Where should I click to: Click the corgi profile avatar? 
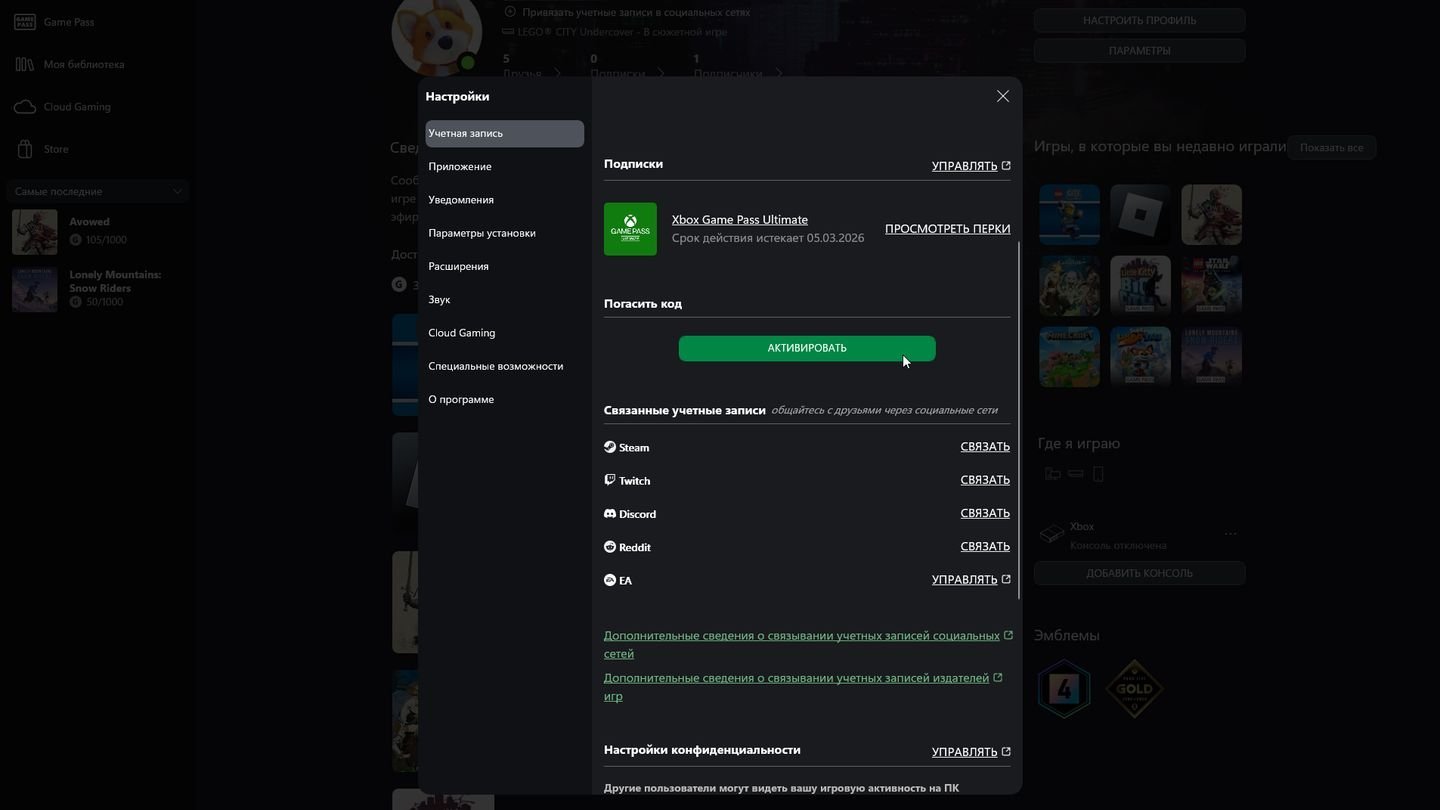(x=437, y=33)
